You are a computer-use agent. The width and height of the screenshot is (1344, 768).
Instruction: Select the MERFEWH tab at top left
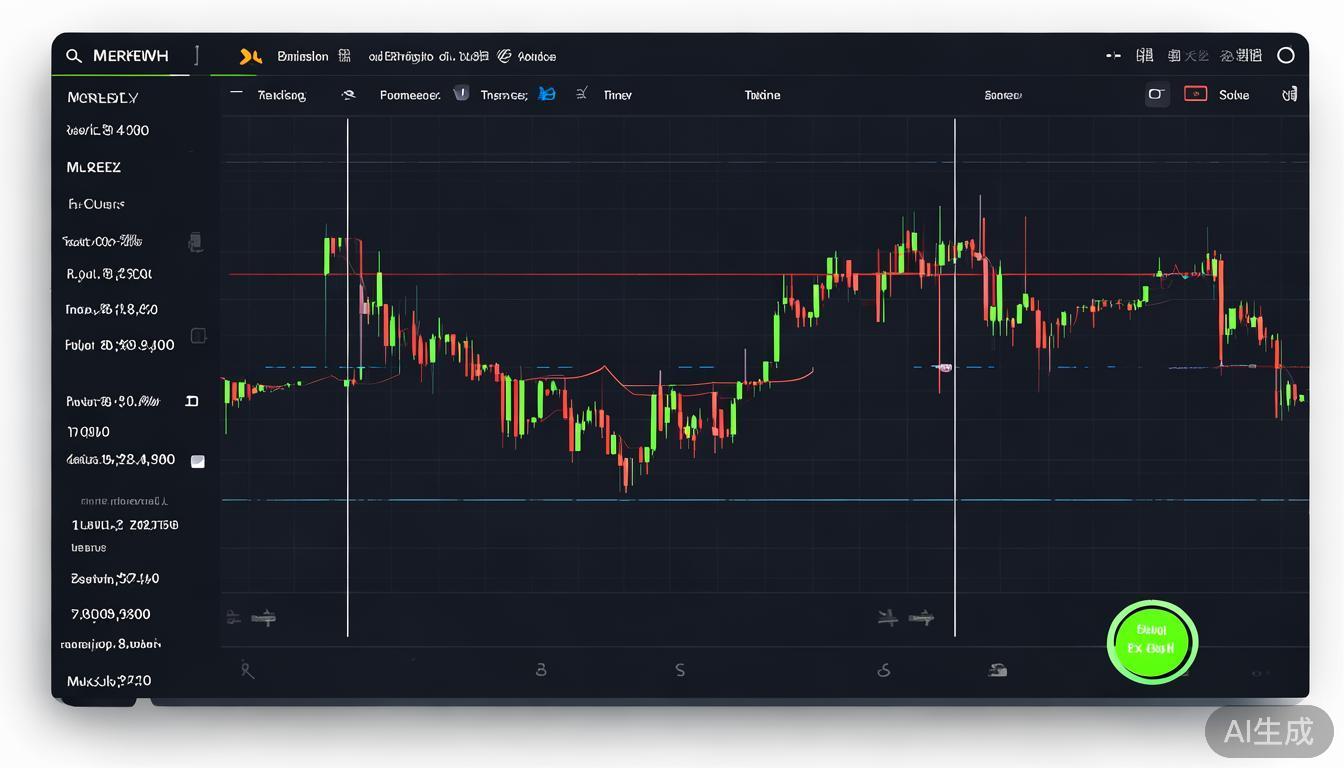pos(130,56)
